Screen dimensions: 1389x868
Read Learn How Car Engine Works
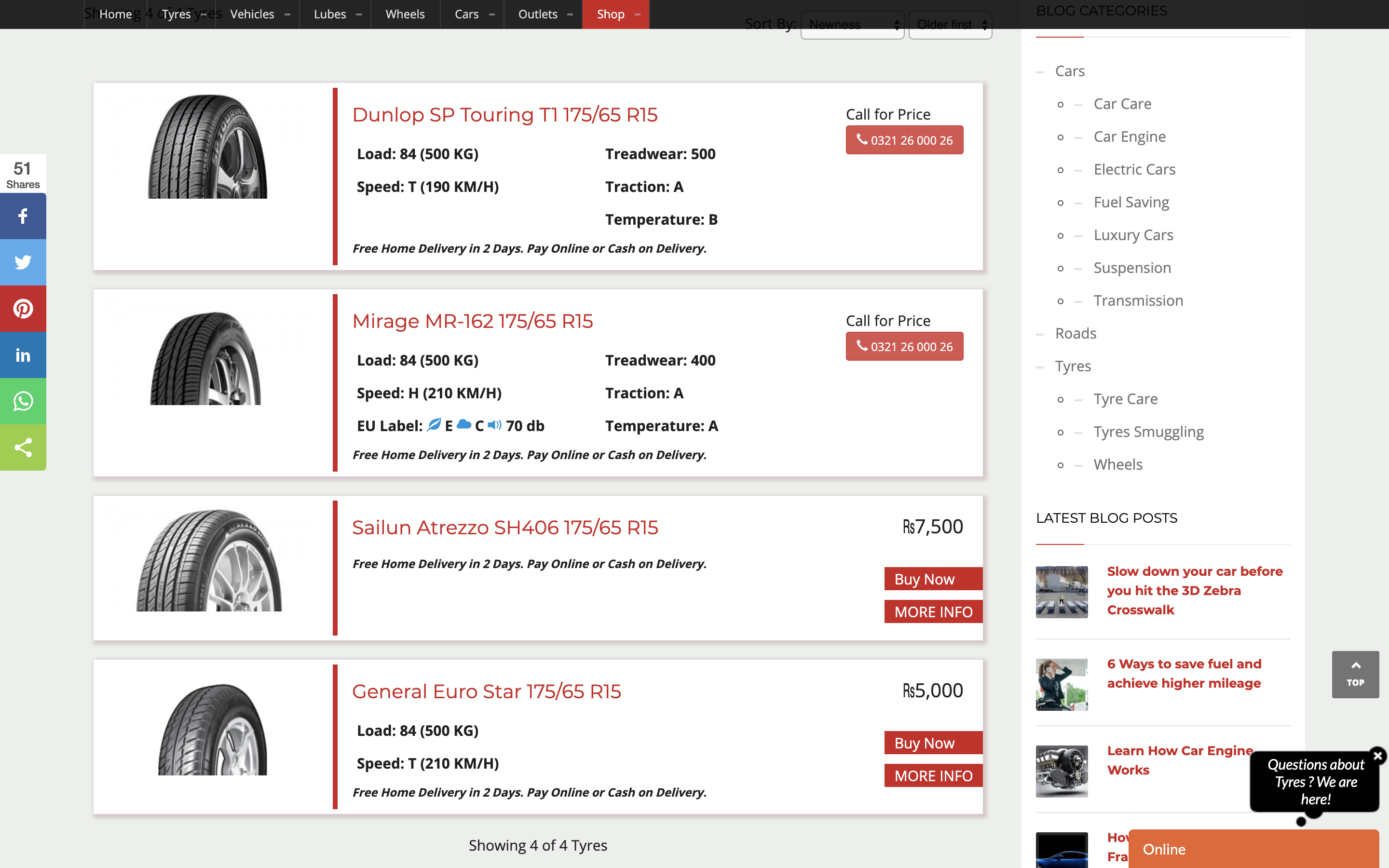pyautogui.click(x=1180, y=759)
